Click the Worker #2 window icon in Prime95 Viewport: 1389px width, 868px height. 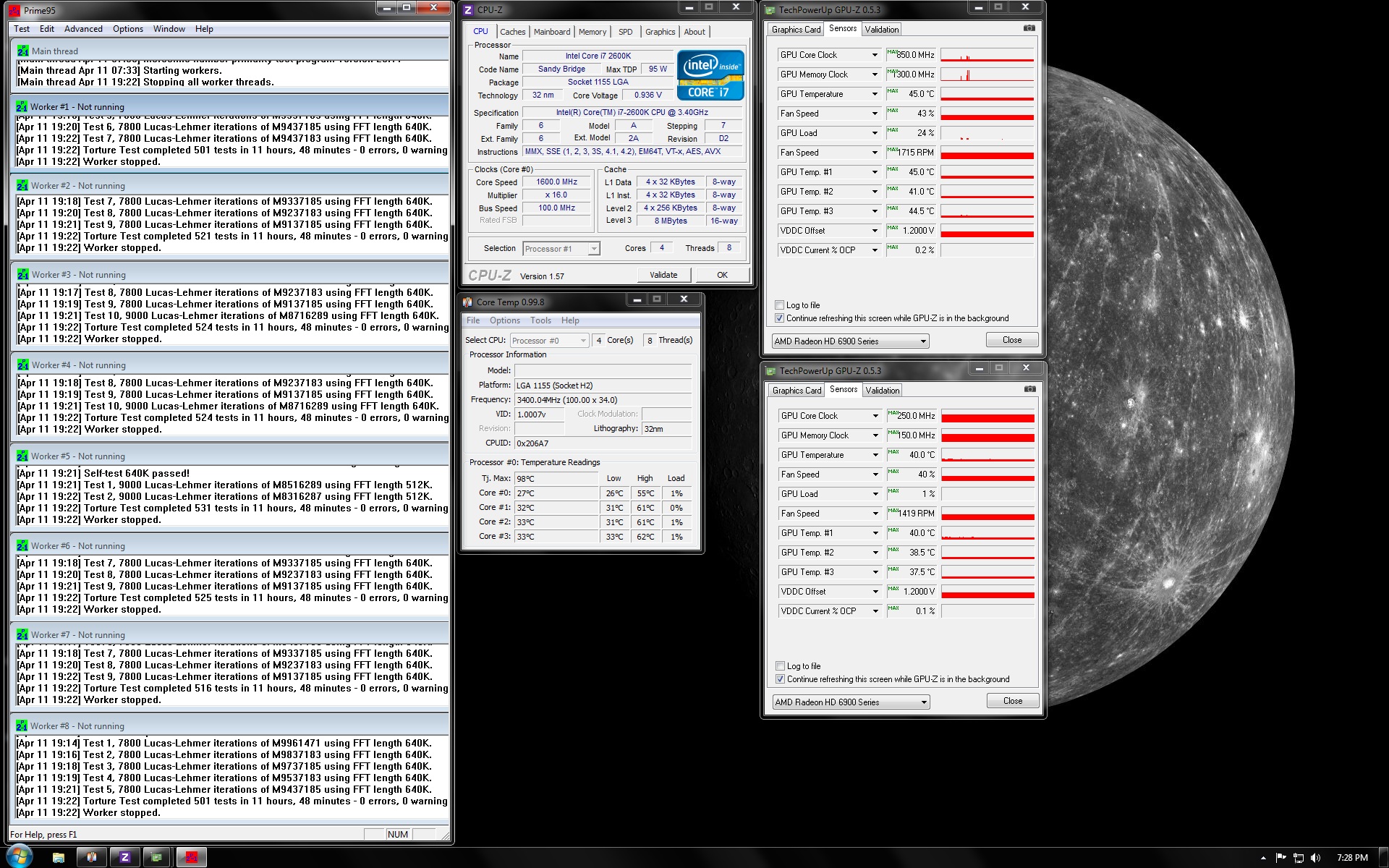tap(22, 185)
